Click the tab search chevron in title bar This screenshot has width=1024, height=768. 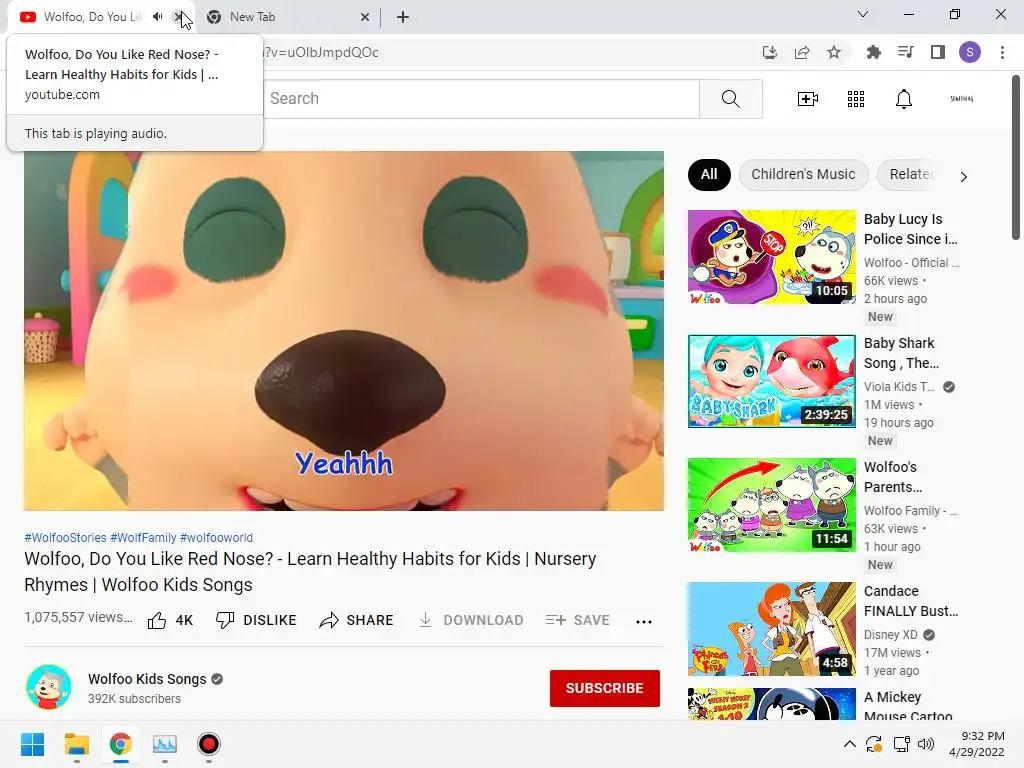pos(863,14)
